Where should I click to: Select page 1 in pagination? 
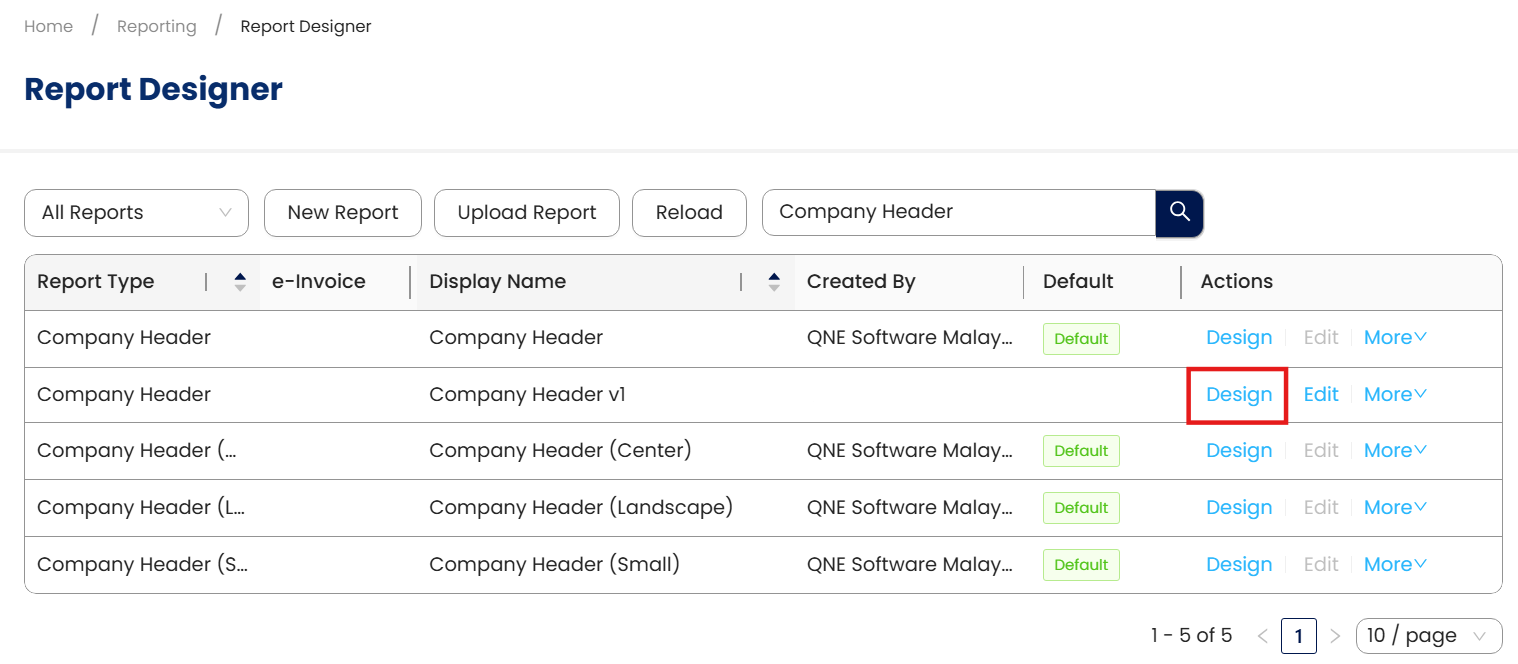click(x=1298, y=636)
